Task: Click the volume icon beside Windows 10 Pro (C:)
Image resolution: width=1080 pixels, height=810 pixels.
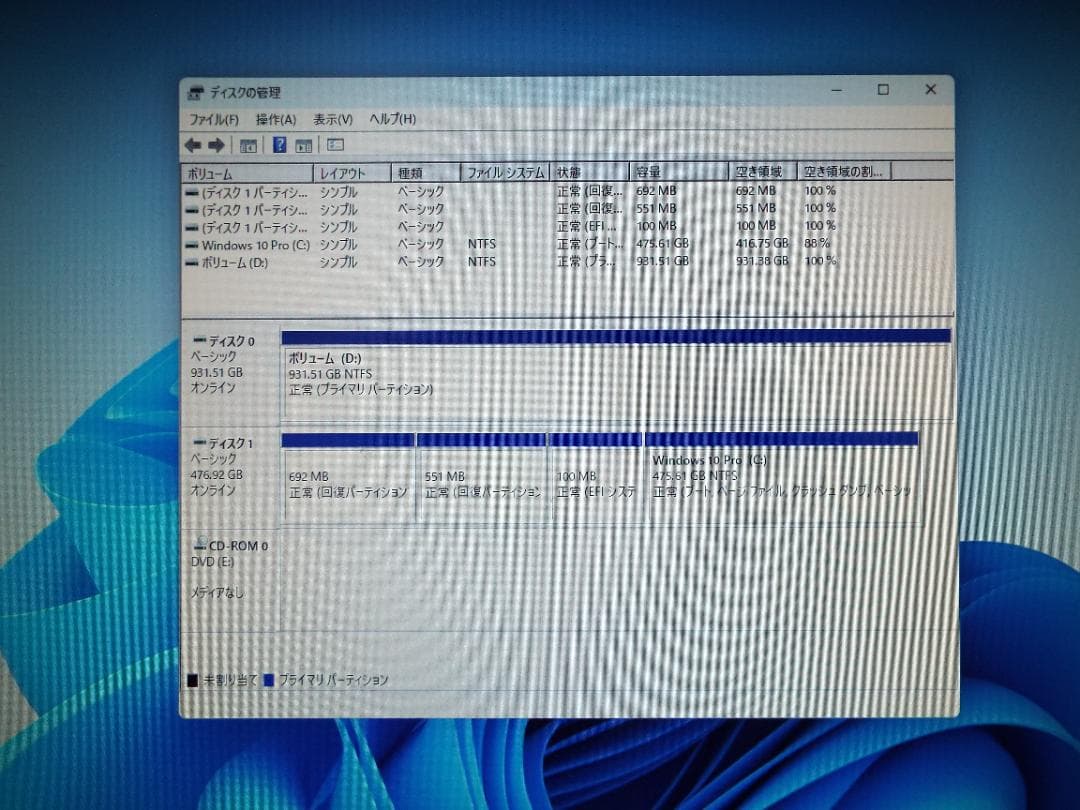Action: 193,244
